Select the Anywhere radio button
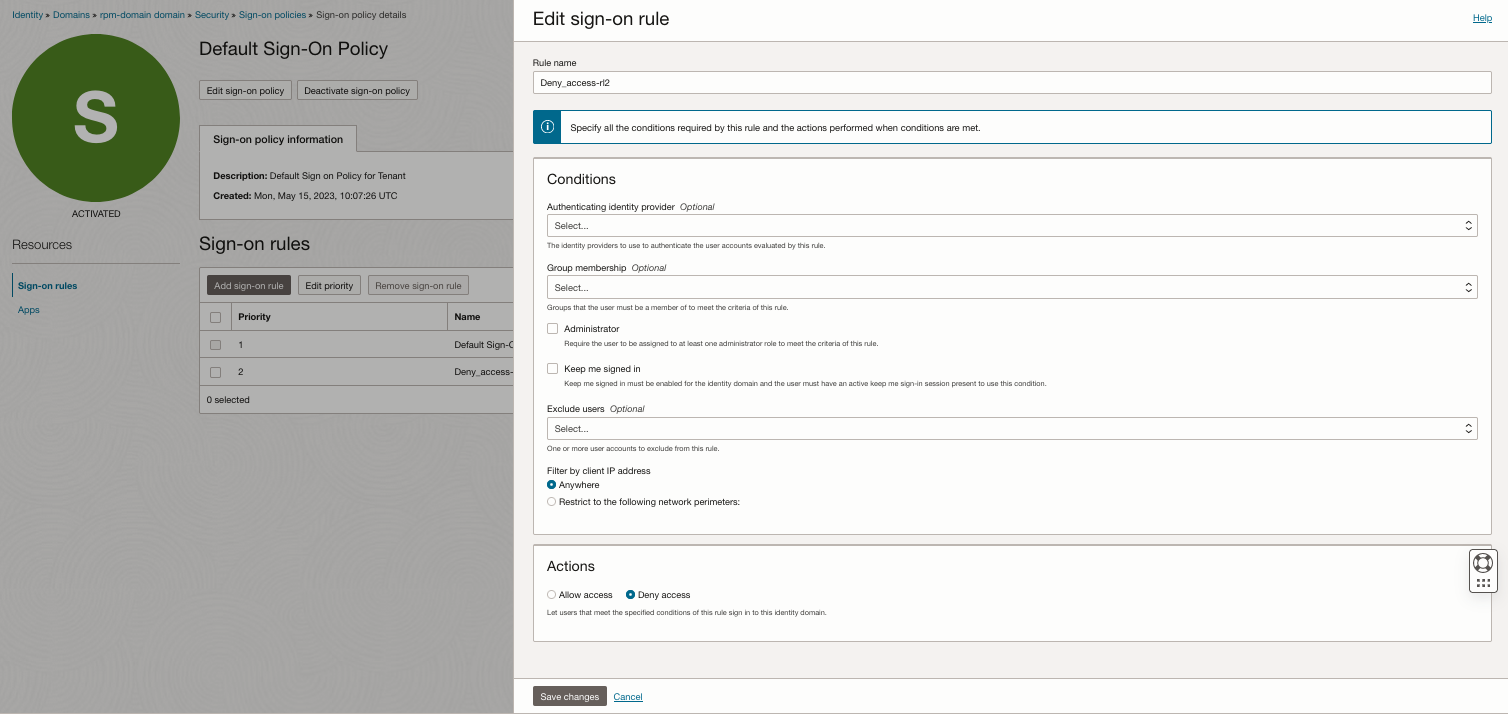 551,485
